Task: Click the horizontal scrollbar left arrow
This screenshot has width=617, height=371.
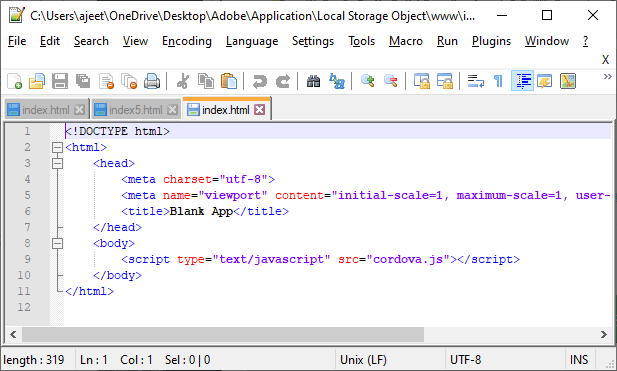Action: 13,334
